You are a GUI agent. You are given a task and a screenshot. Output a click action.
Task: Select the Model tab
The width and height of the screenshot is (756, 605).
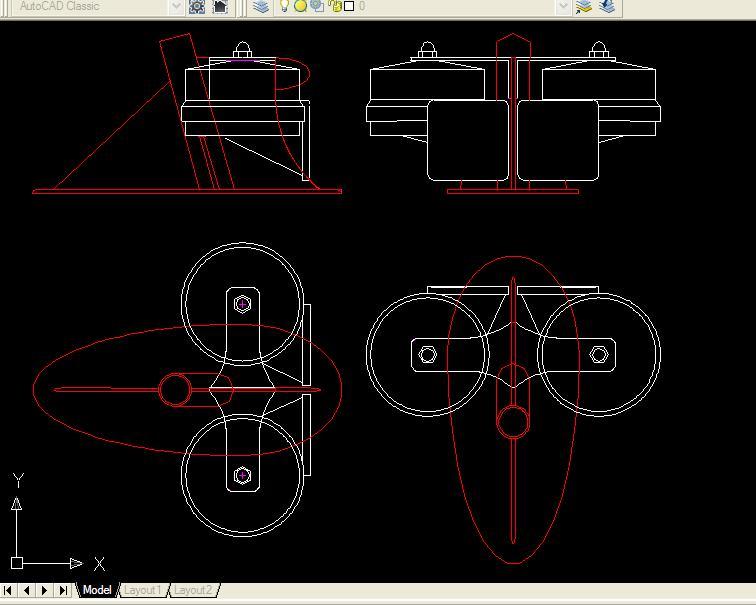click(x=97, y=590)
